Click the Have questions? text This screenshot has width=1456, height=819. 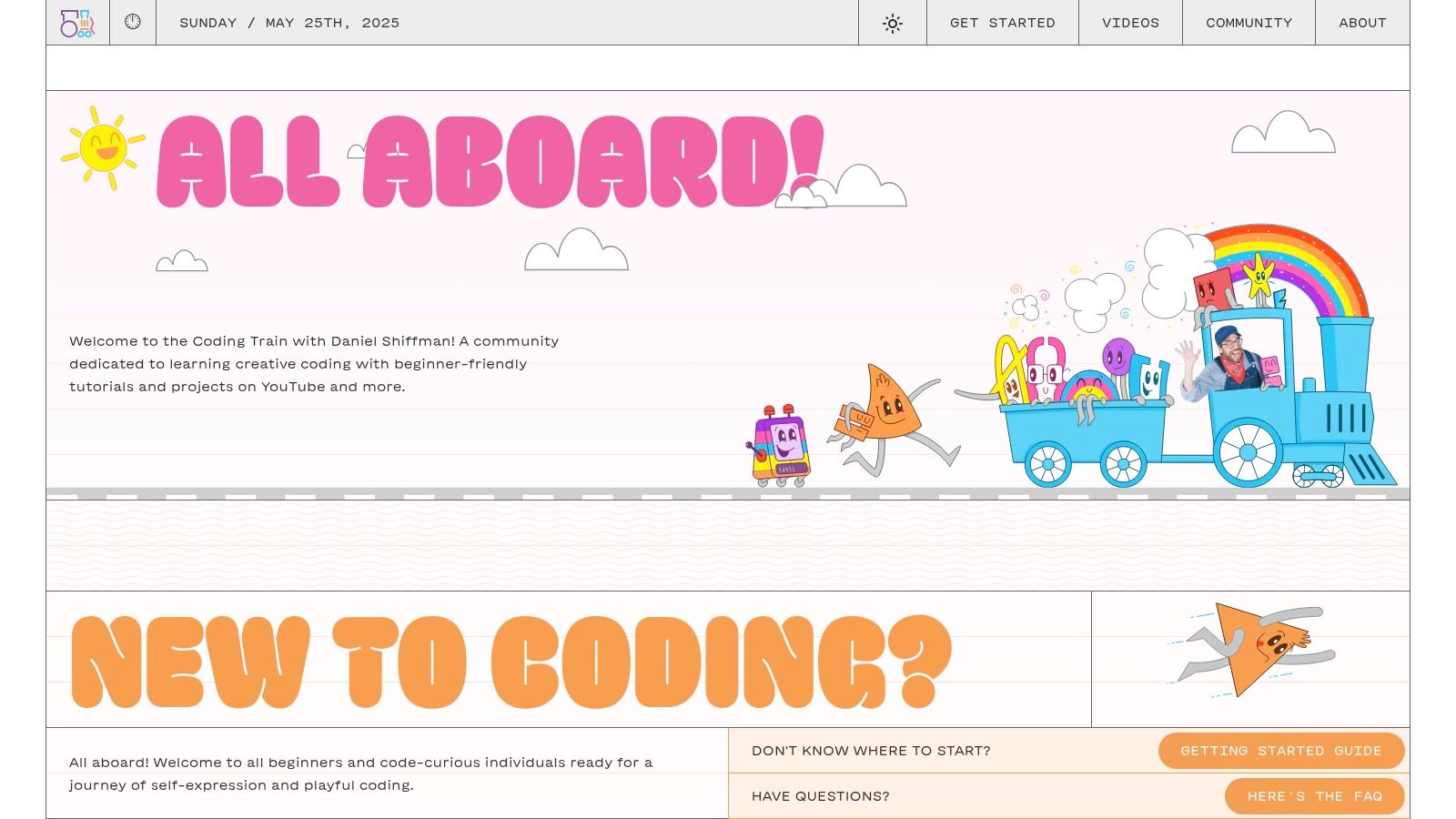pyautogui.click(x=821, y=796)
